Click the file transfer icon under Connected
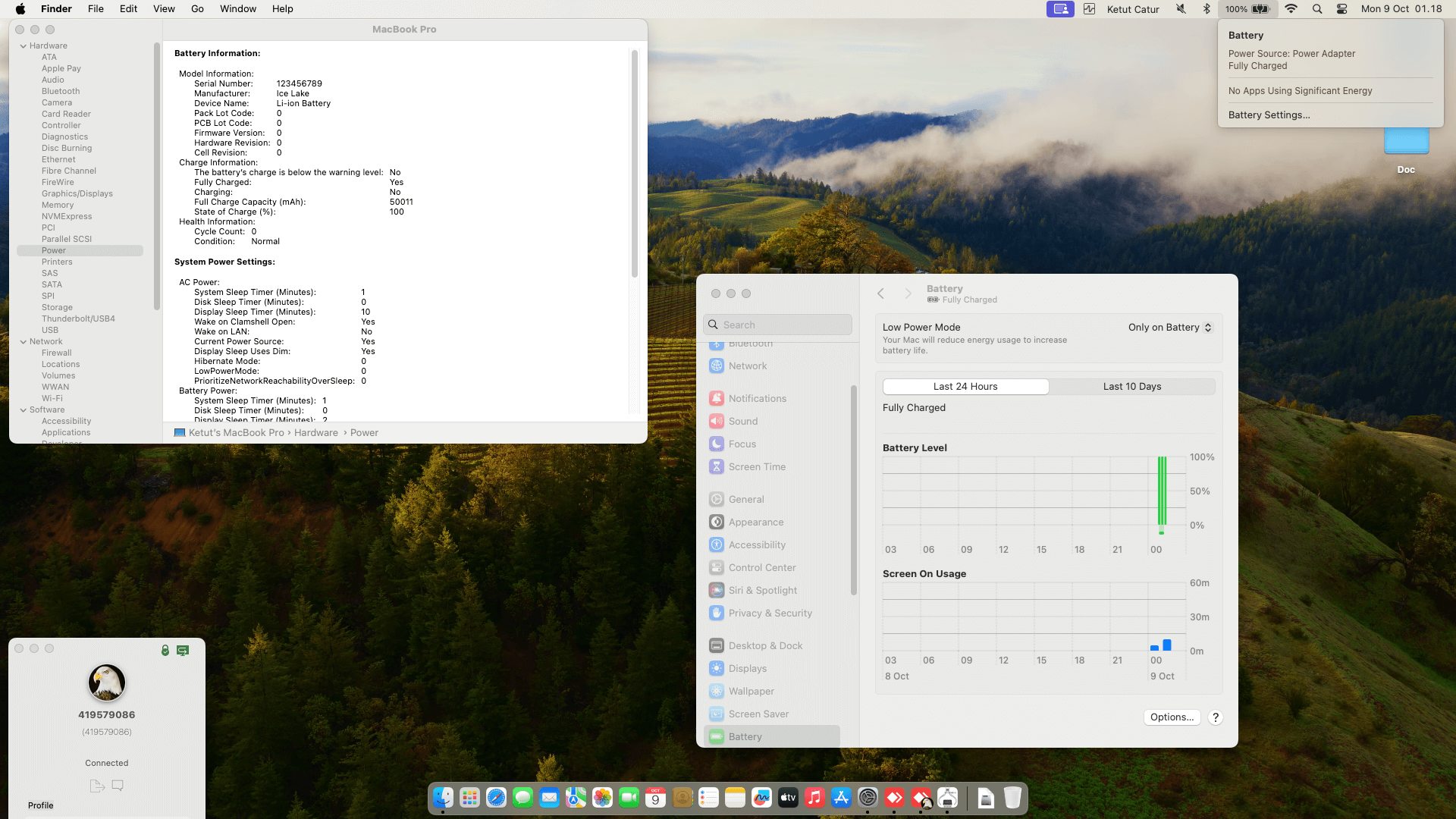 tap(97, 786)
